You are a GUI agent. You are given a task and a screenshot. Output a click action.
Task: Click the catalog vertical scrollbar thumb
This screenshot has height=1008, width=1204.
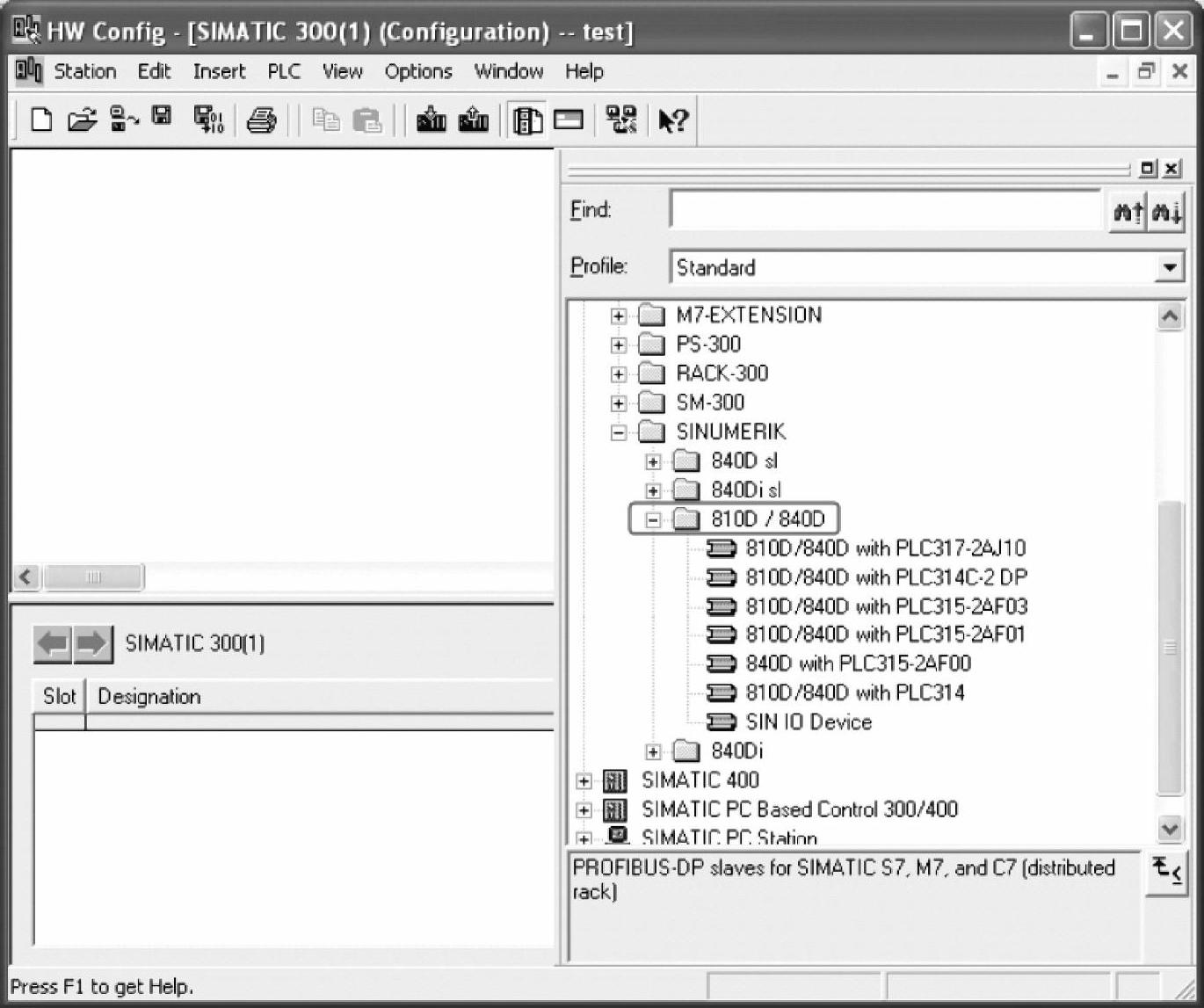pos(1170,648)
